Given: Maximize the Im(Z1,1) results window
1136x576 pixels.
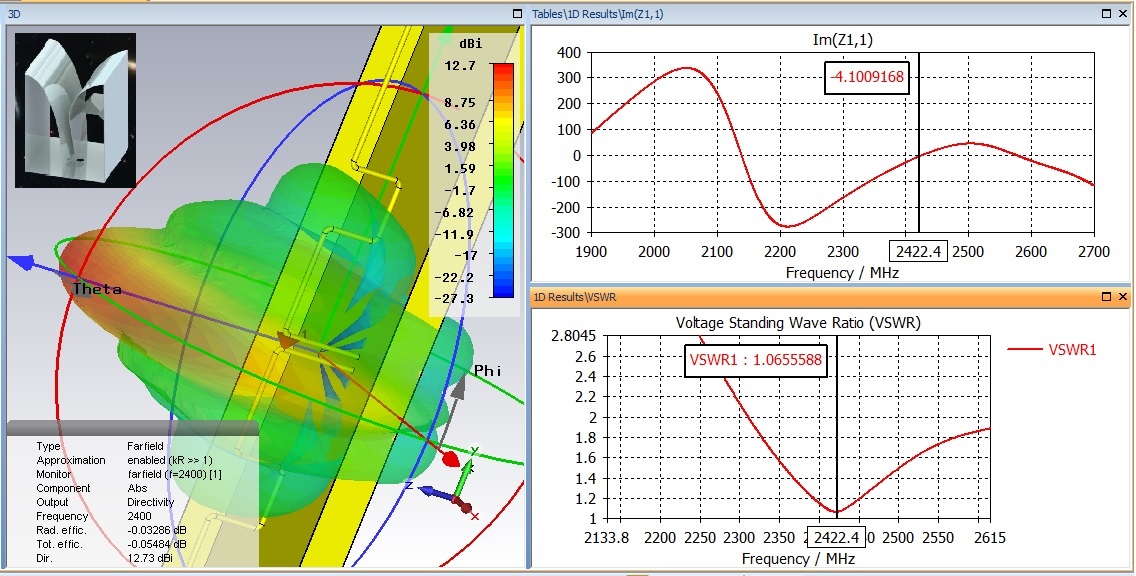Looking at the screenshot, I should (x=1106, y=14).
